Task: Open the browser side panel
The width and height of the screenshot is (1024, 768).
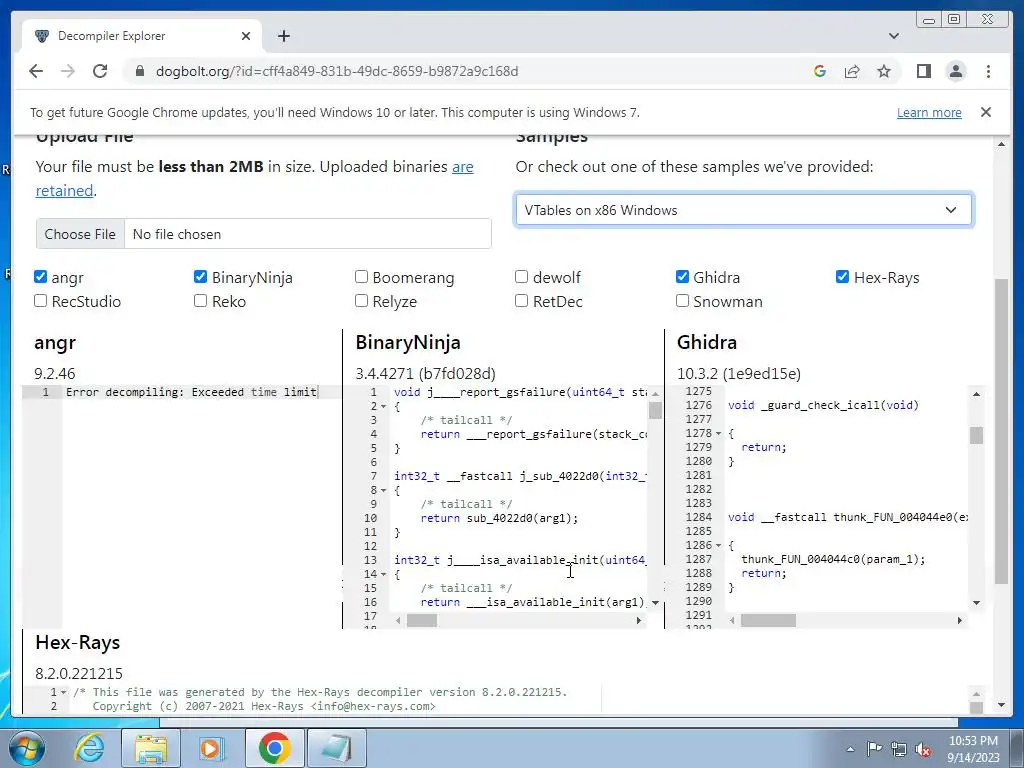Action: (923, 71)
